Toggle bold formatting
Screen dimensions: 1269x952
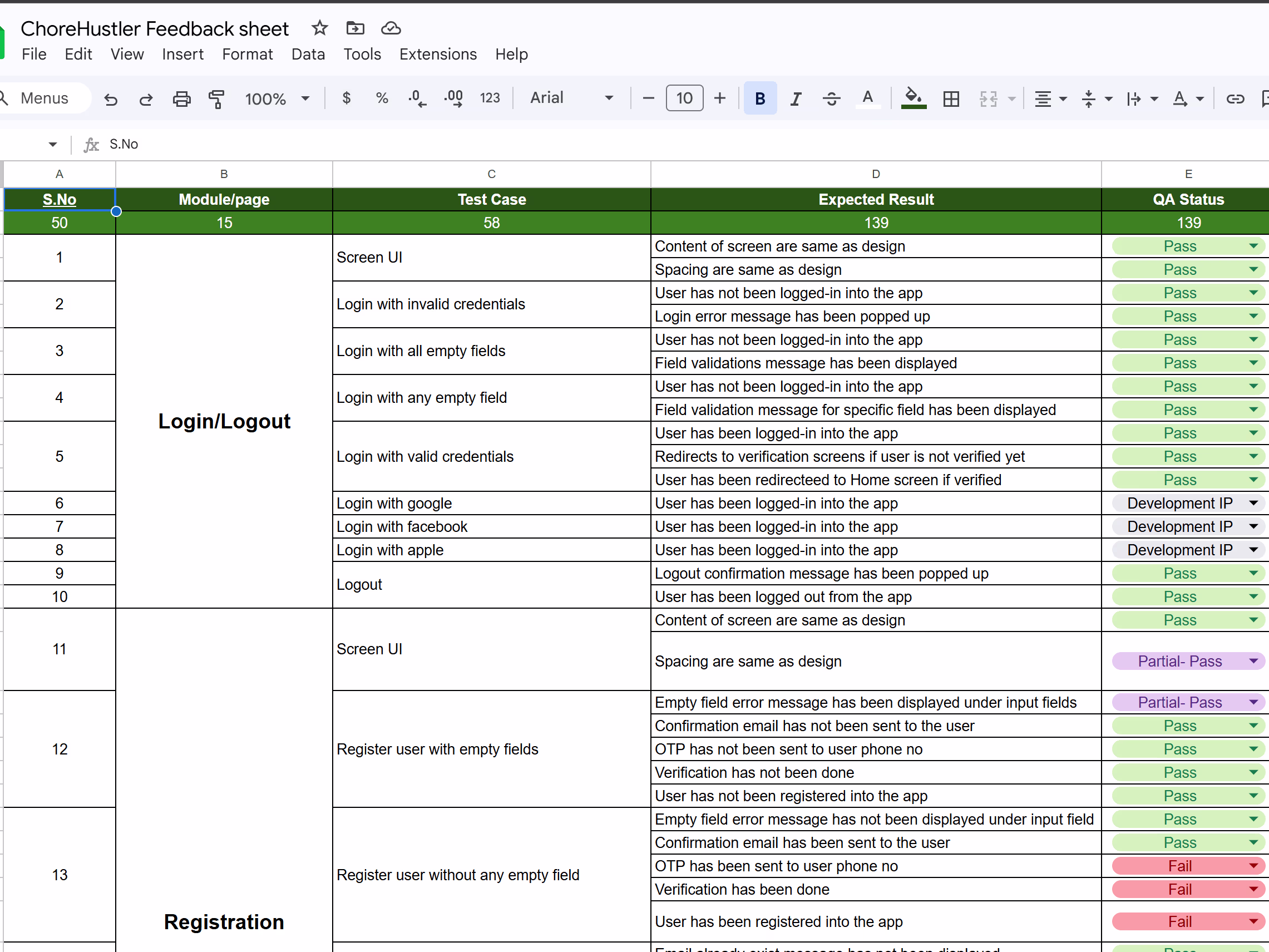click(759, 98)
